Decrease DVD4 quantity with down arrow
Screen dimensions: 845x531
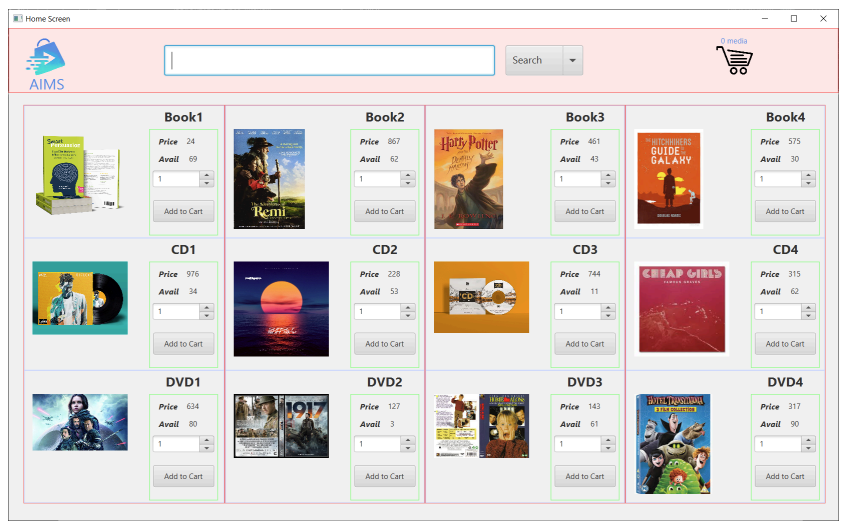point(808,449)
